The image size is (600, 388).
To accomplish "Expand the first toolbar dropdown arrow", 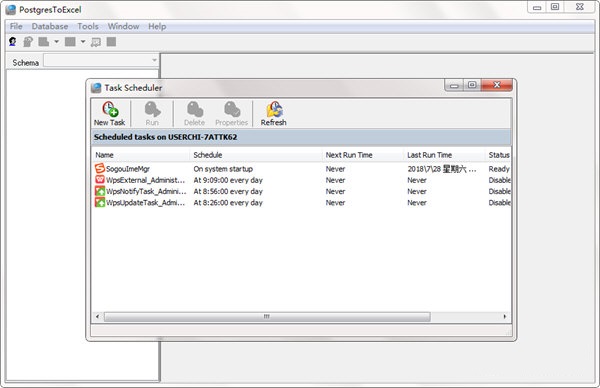I will 56,42.
